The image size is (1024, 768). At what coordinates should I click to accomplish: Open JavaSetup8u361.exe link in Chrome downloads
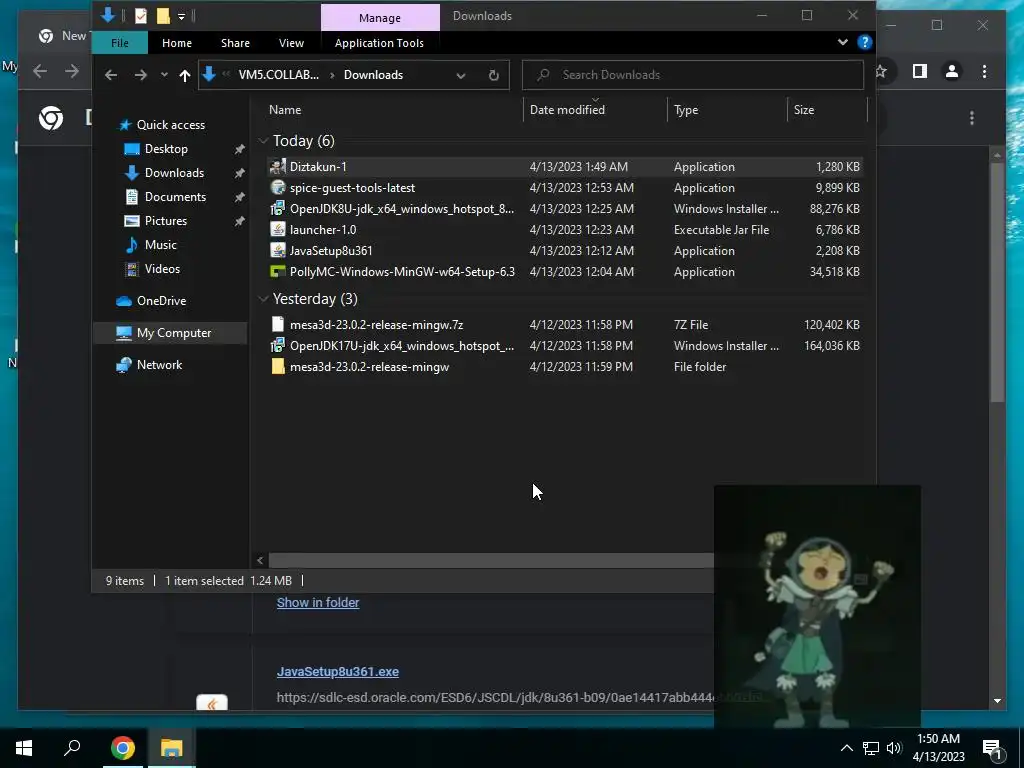tap(338, 671)
